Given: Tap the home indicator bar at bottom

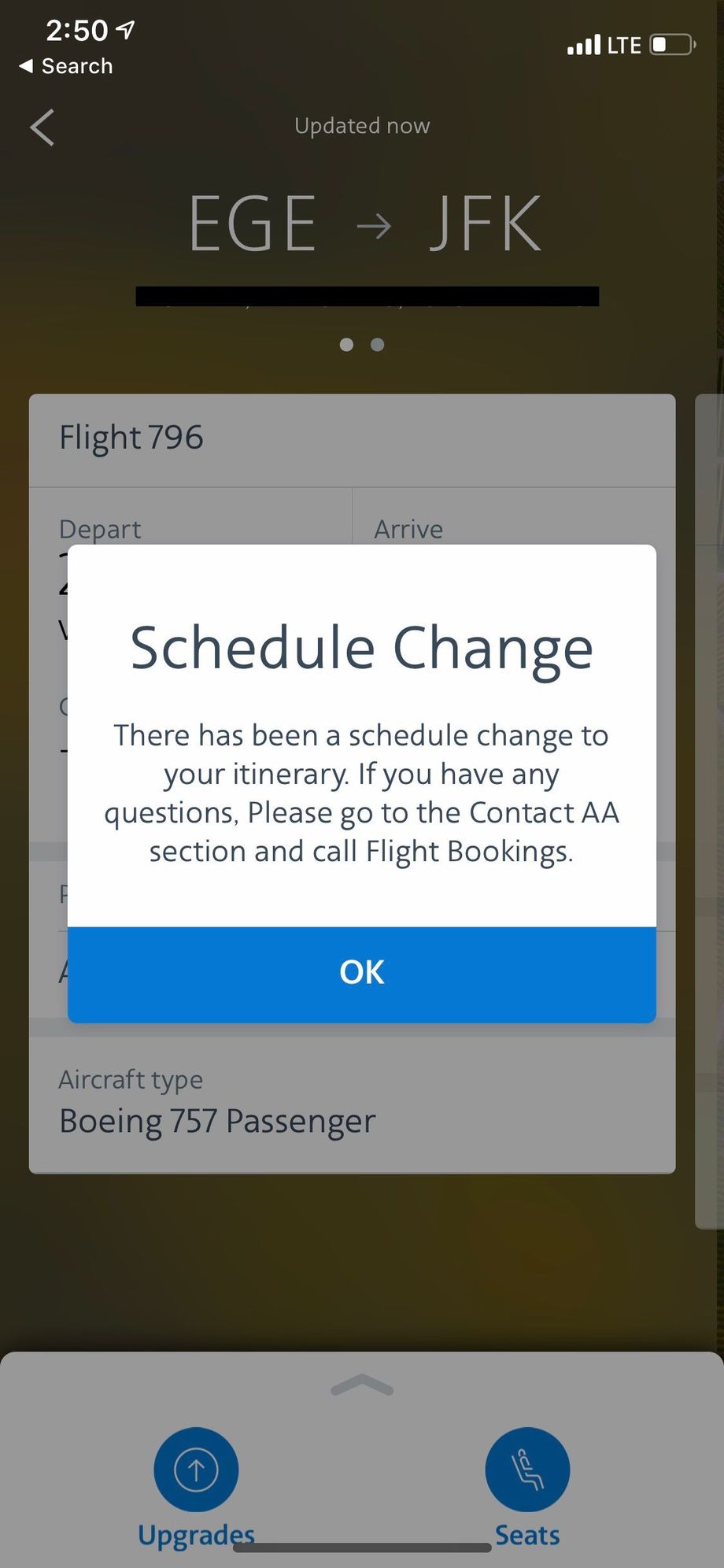Looking at the screenshot, I should (x=362, y=1548).
